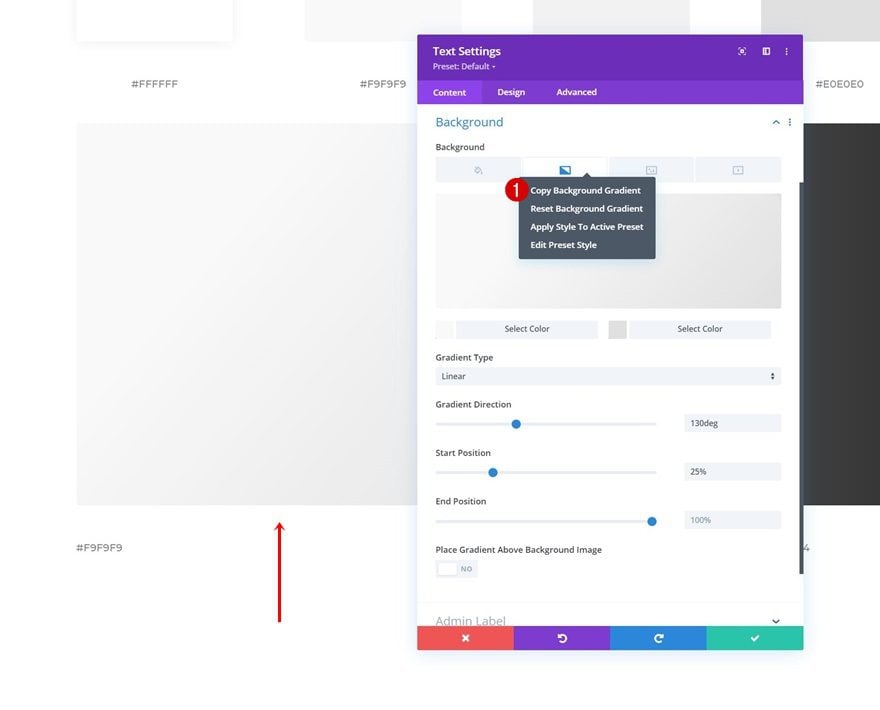This screenshot has width=880, height=710.
Task: Discard changes with red X button
Action: tap(465, 638)
